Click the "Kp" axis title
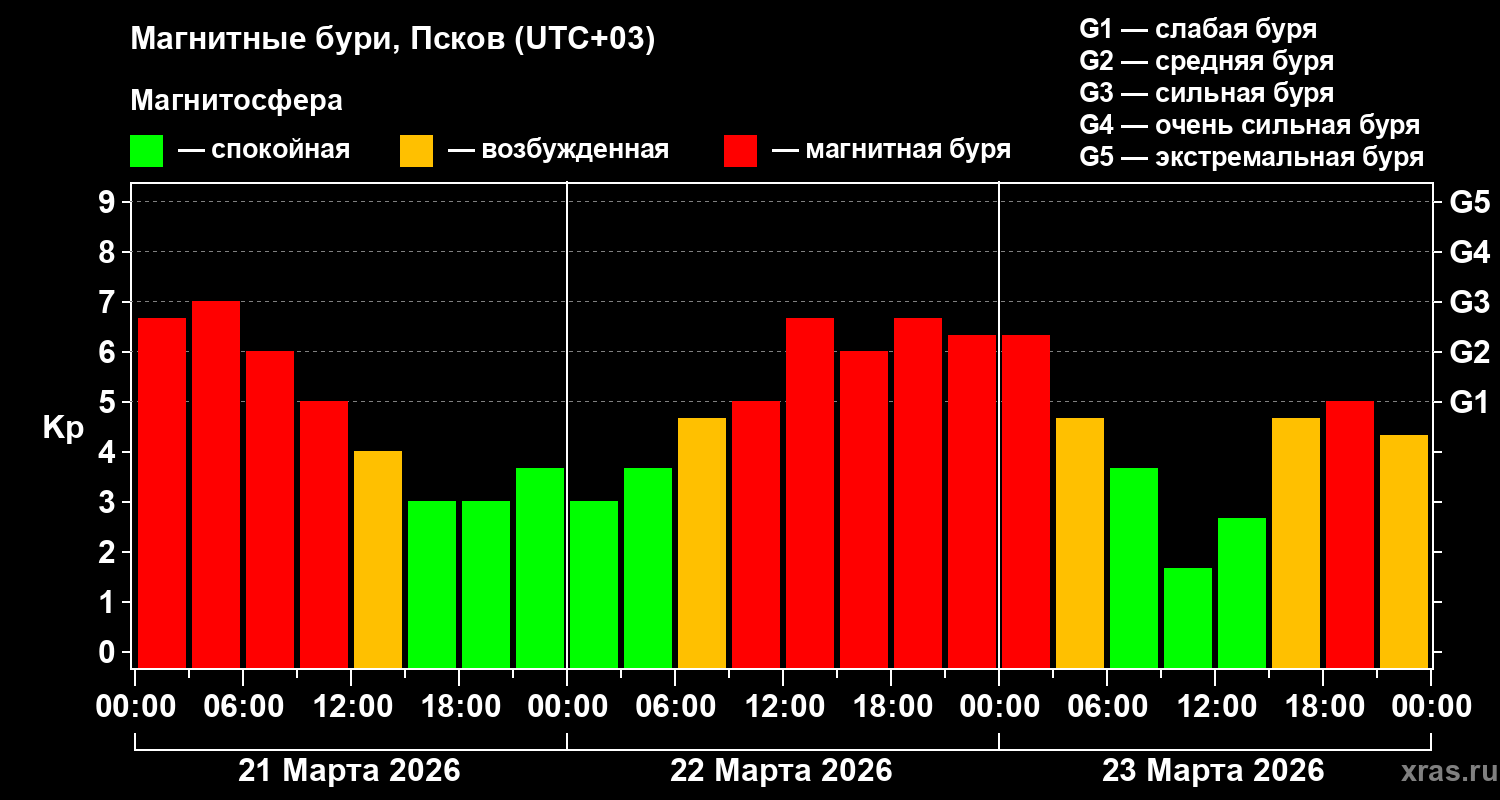Viewport: 1500px width, 800px height. pyautogui.click(x=63, y=427)
